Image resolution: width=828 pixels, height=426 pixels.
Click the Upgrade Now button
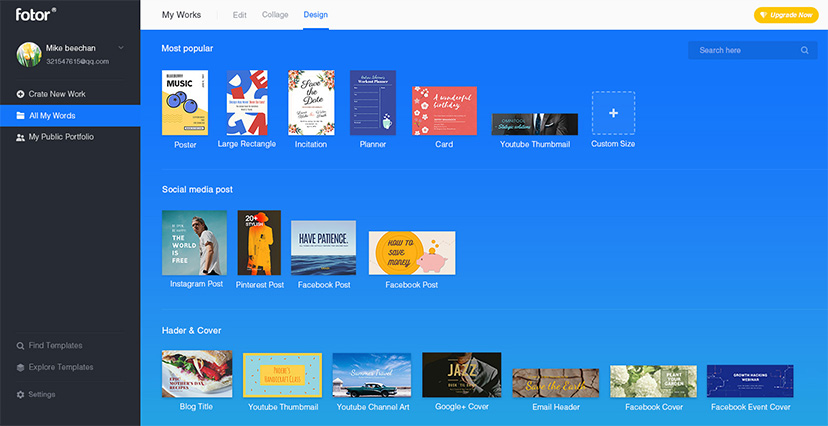pyautogui.click(x=785, y=15)
